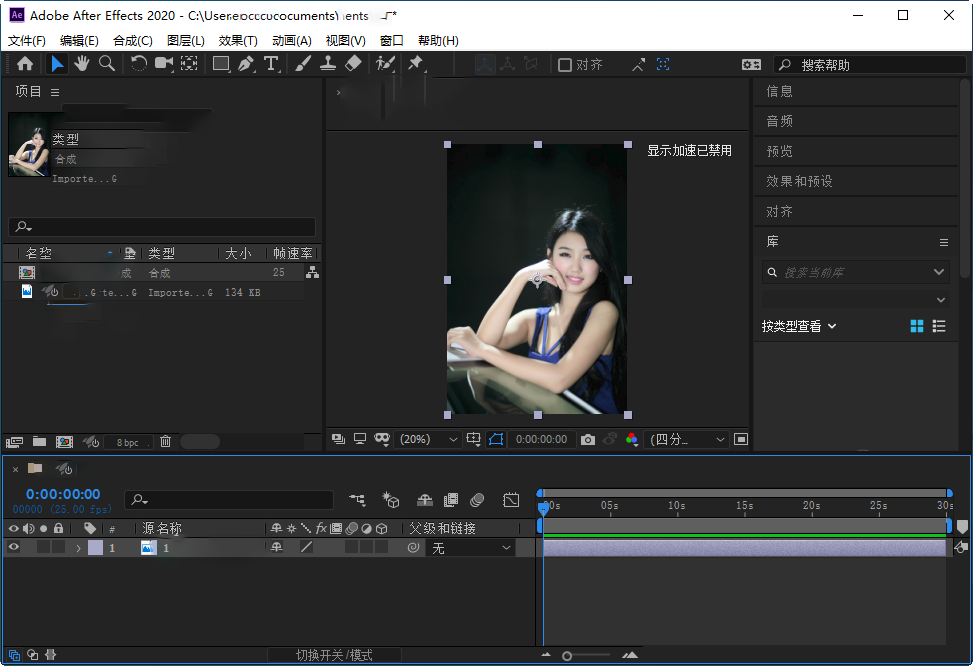Expand layer 1 properties triangle

pyautogui.click(x=78, y=547)
